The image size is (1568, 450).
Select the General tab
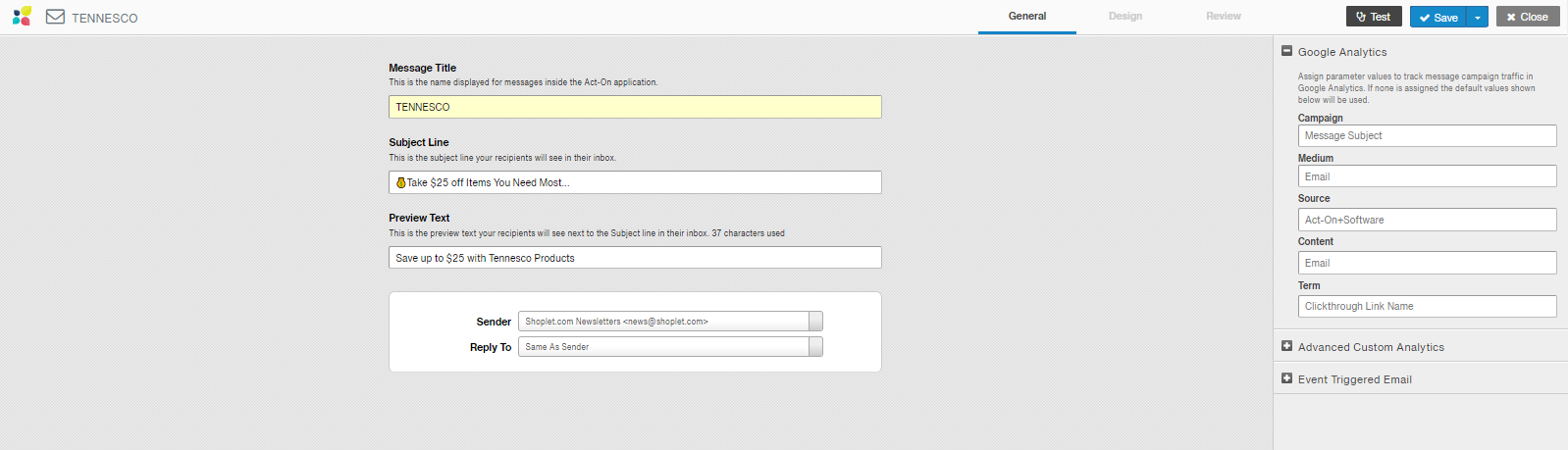tap(1026, 16)
